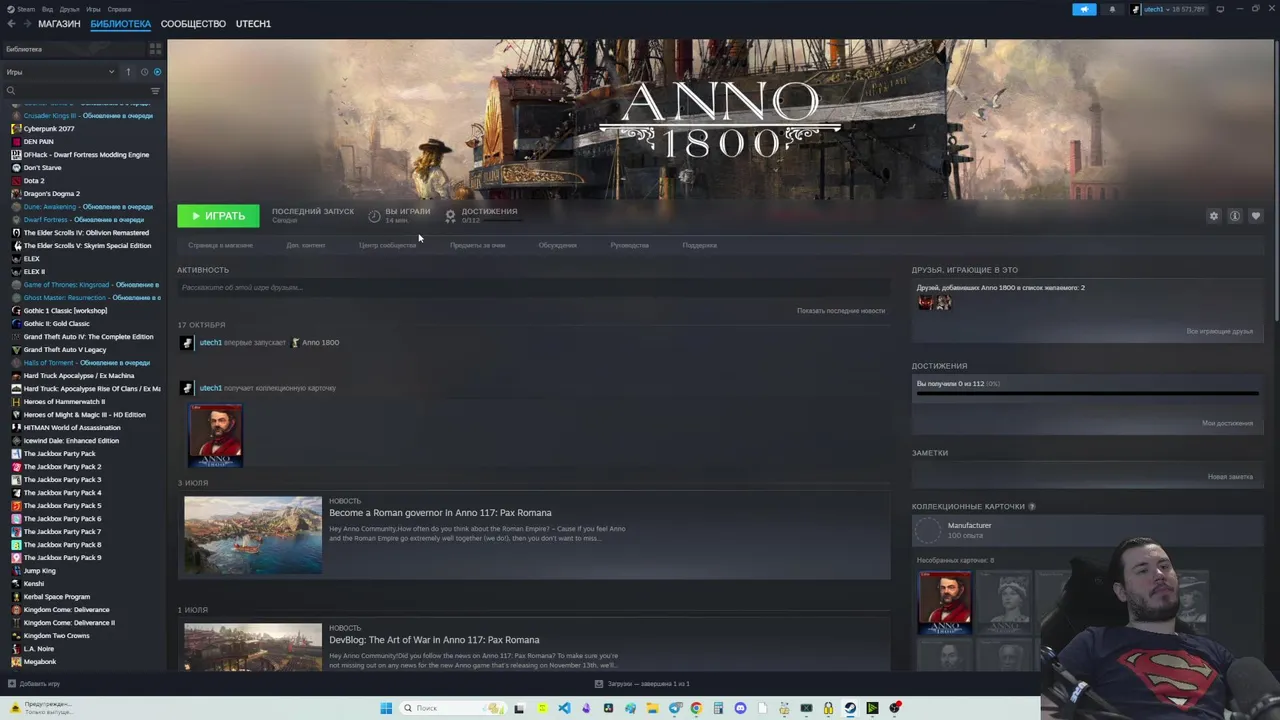This screenshot has width=1280, height=720.
Task: Open Windows Start menu
Action: [x=386, y=708]
